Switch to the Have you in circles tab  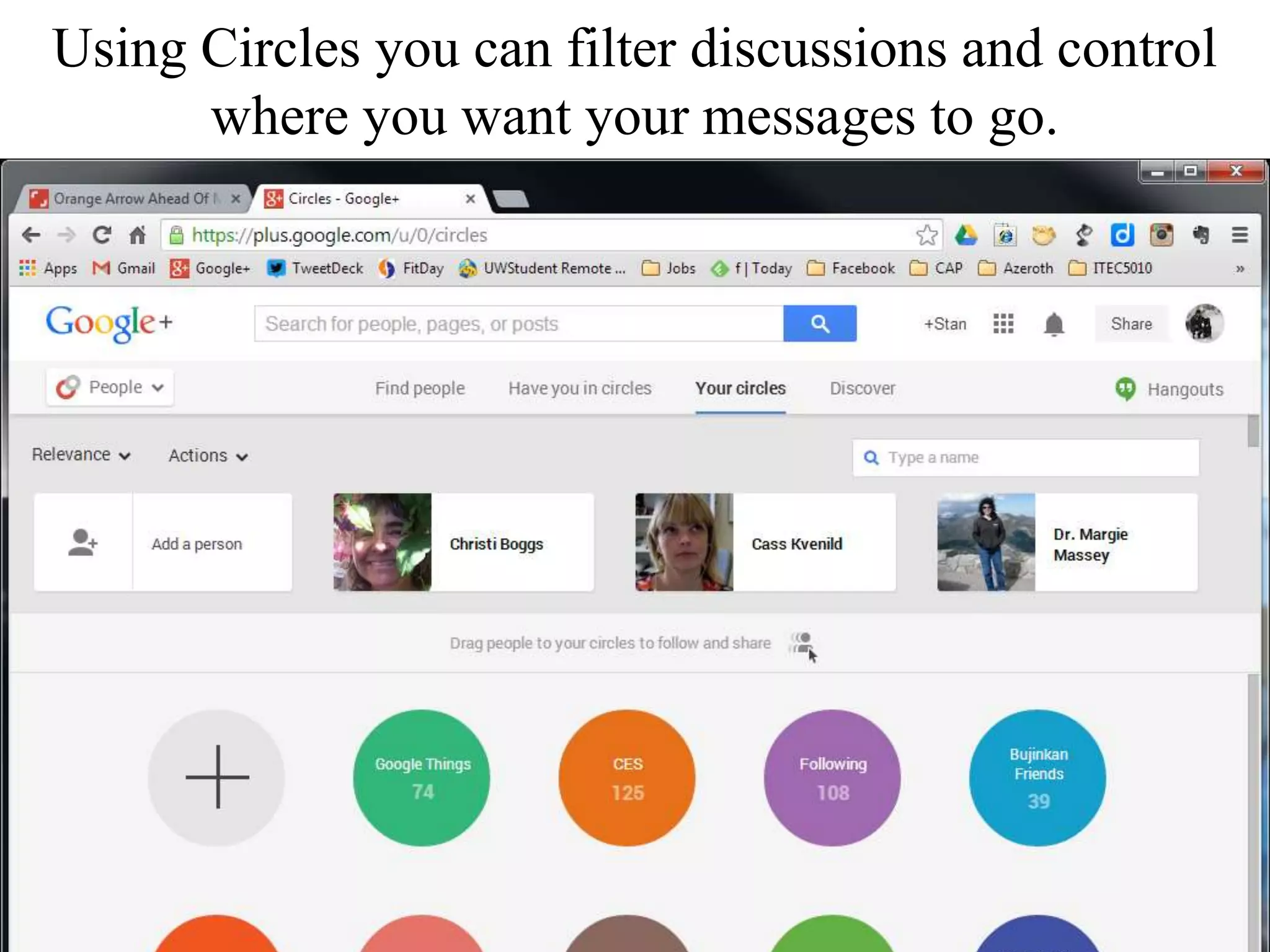pos(580,389)
